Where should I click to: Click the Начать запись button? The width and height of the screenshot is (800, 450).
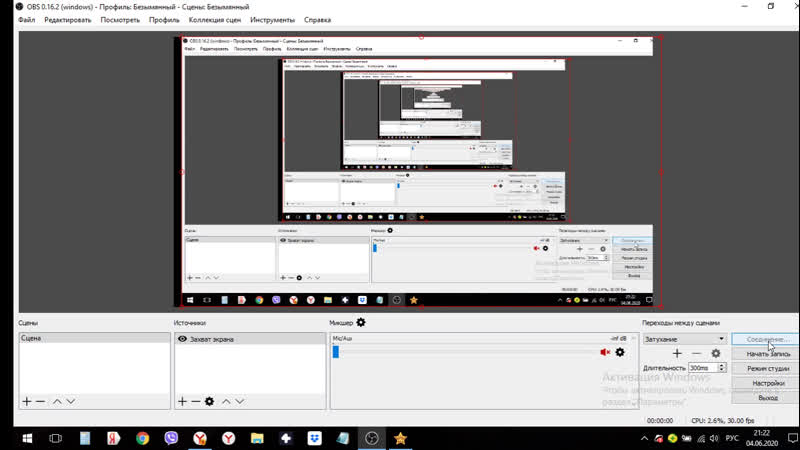click(767, 354)
